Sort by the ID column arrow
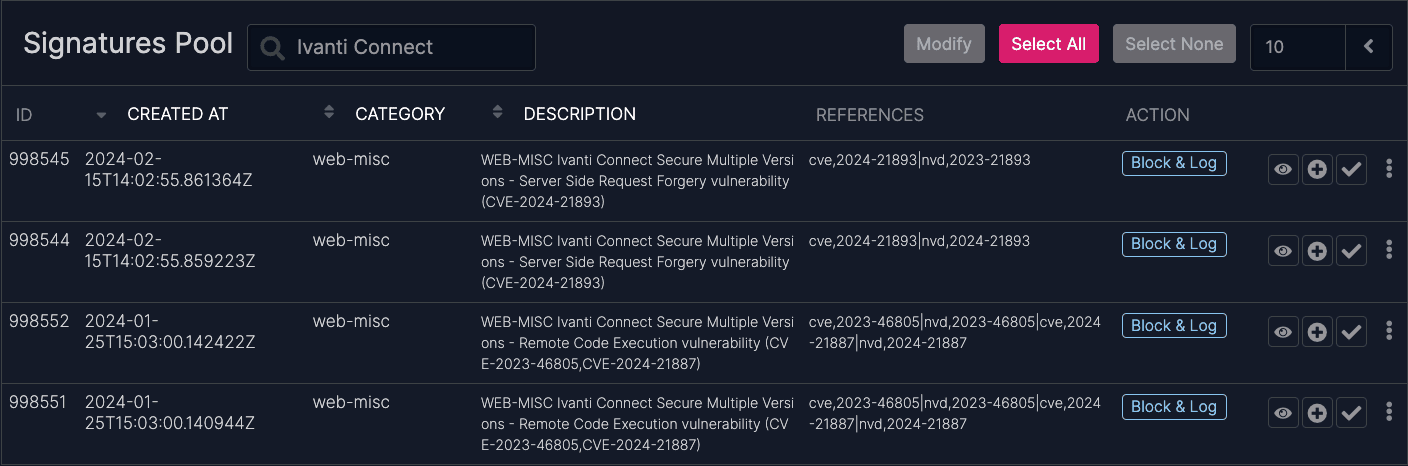Image resolution: width=1408 pixels, height=466 pixels. [x=101, y=116]
